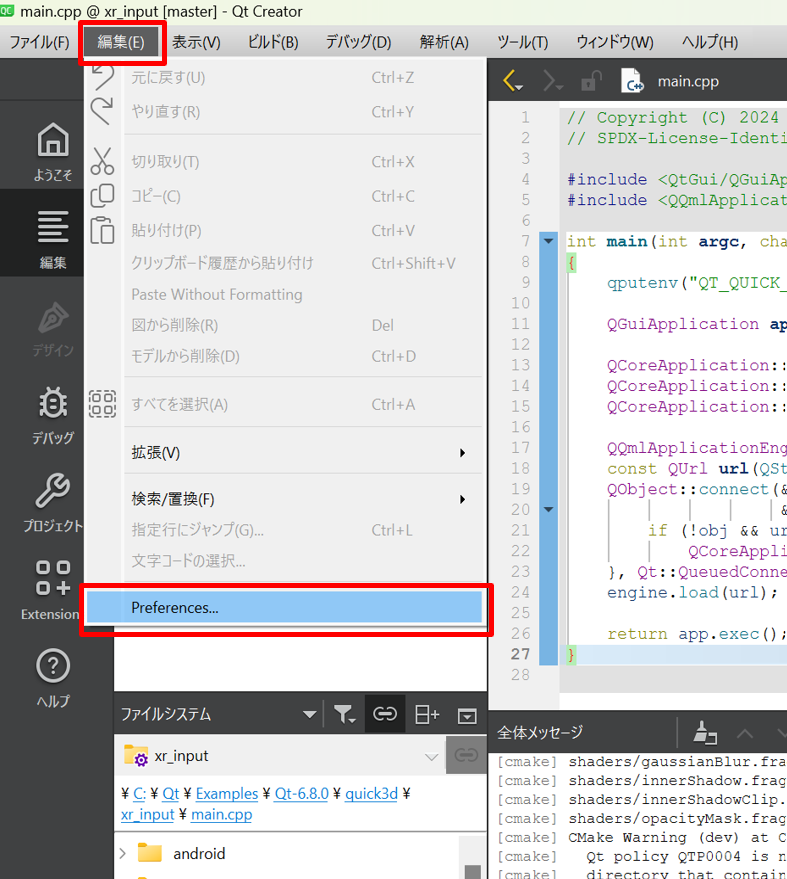Image resolution: width=787 pixels, height=879 pixels.
Task: Toggle synchronize with editor link icon
Action: pyautogui.click(x=385, y=714)
